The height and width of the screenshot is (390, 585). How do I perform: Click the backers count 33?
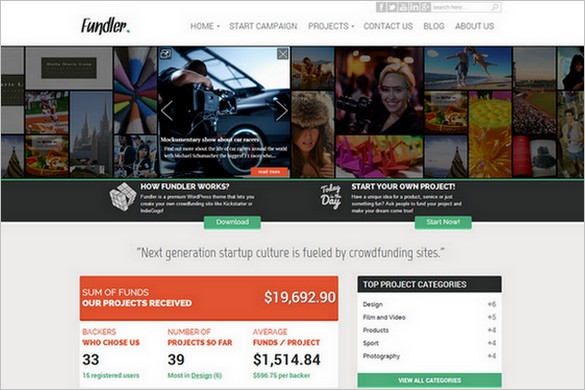click(x=91, y=360)
